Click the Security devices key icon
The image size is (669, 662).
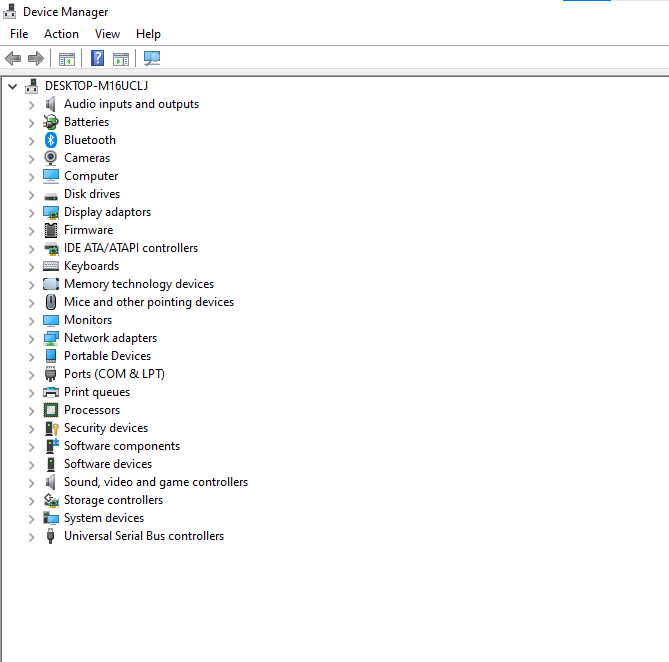(51, 428)
